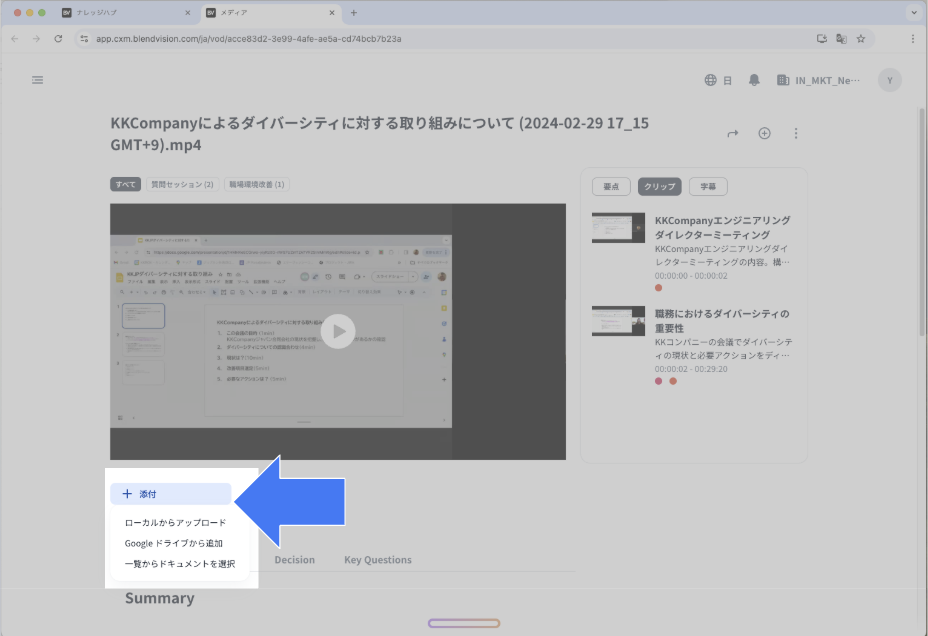
Task: Open the KKCompanyエンジニアリング clip thumbnail
Action: 618,228
